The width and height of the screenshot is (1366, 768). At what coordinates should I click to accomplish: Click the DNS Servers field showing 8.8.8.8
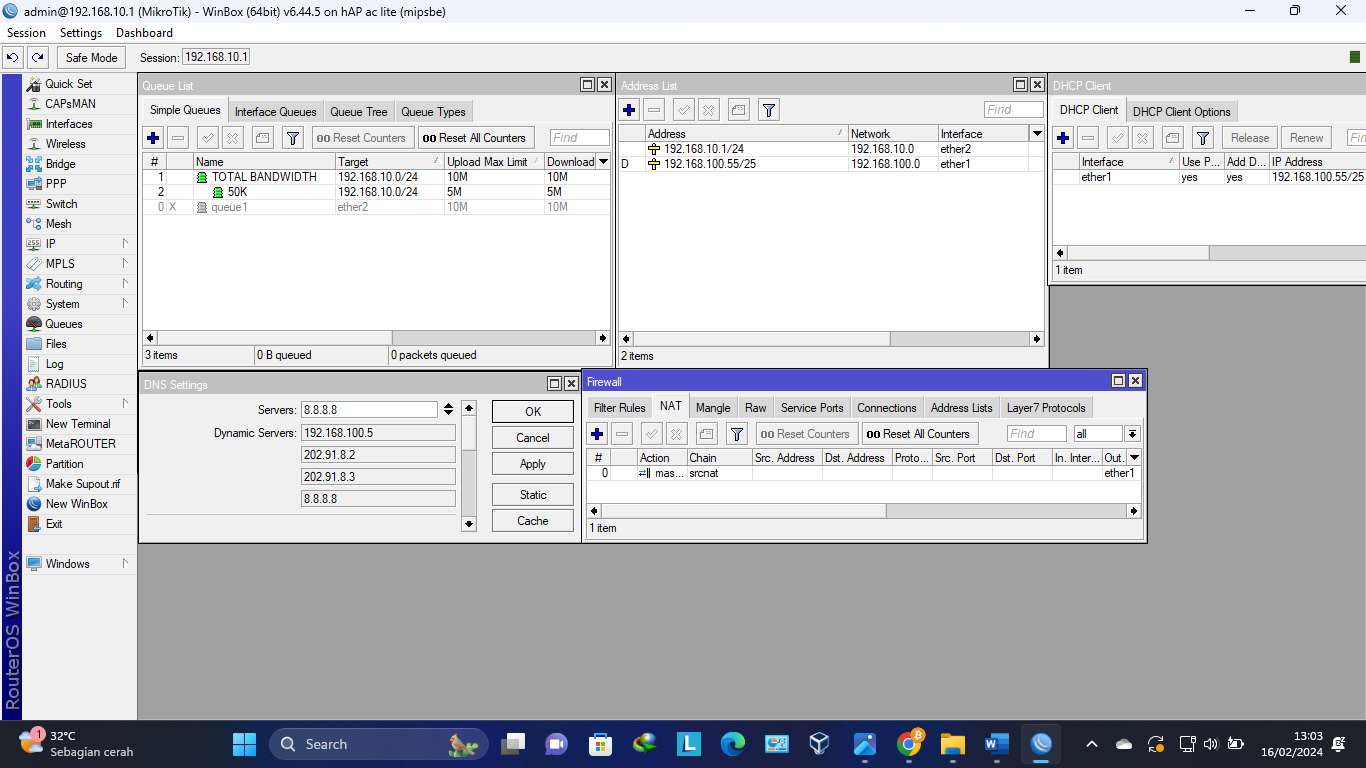click(370, 410)
